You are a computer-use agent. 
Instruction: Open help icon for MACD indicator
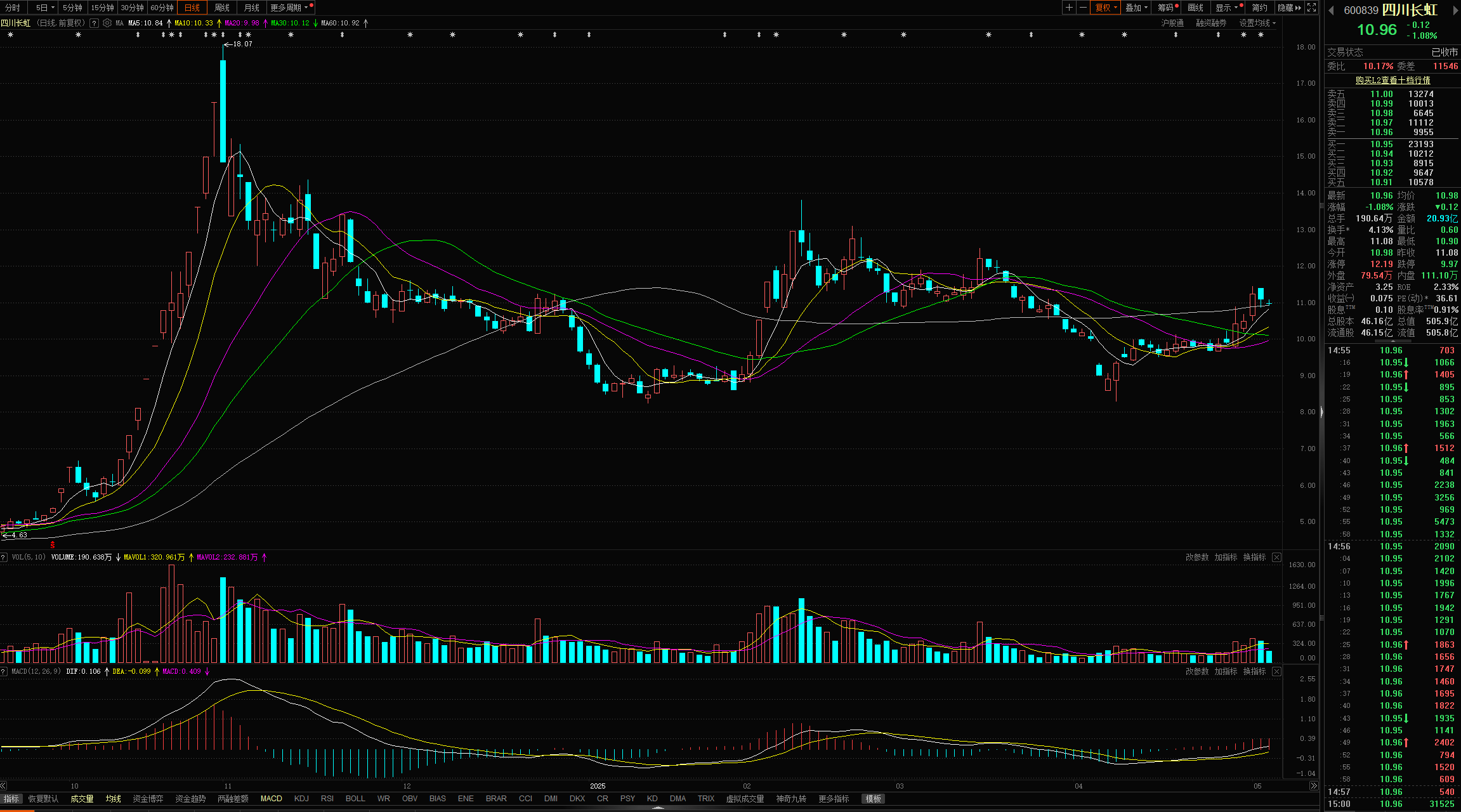(4, 671)
